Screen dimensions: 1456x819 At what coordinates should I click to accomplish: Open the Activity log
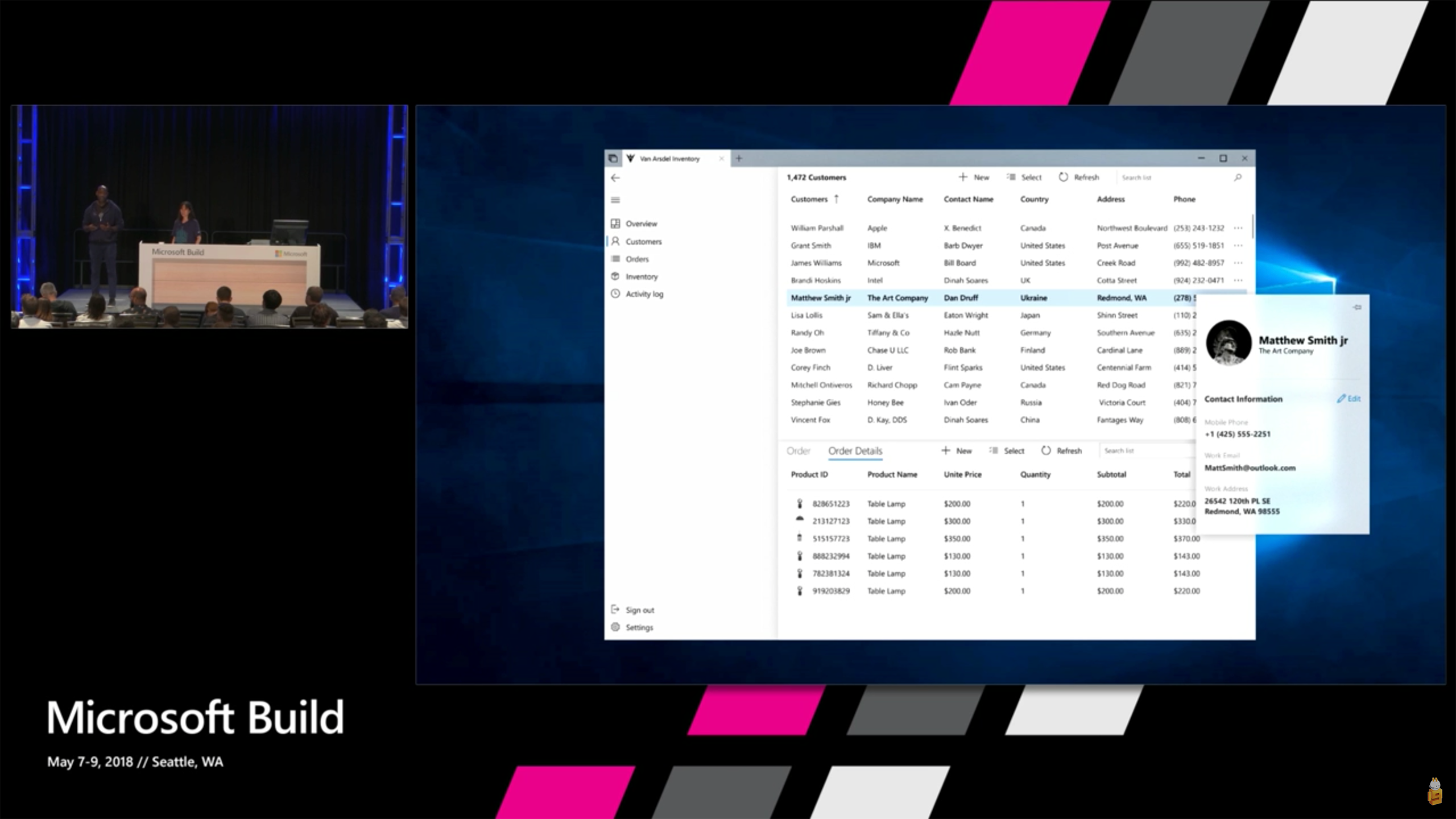point(644,294)
